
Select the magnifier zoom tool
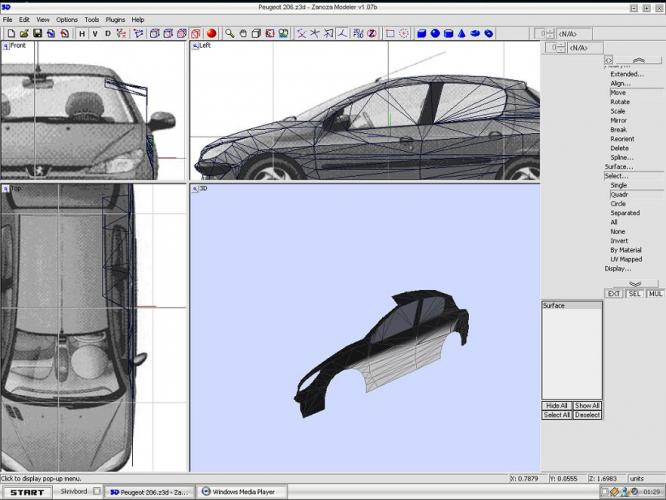[229, 33]
